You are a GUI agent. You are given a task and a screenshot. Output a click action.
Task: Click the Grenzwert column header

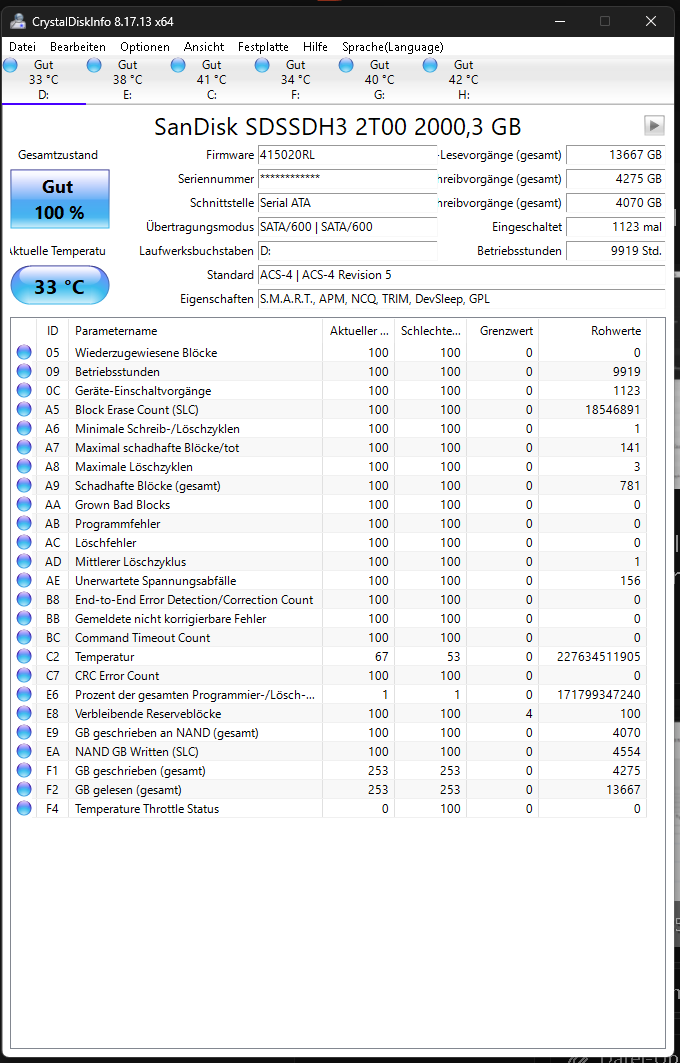click(x=502, y=331)
